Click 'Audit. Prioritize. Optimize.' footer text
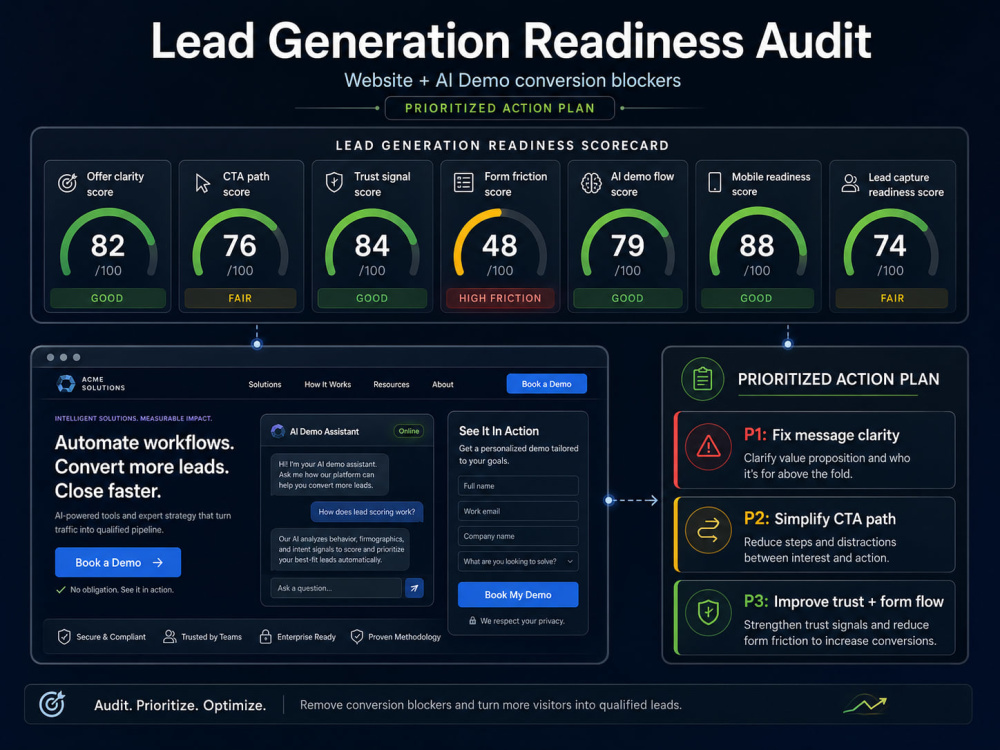This screenshot has width=1000, height=750. point(180,705)
